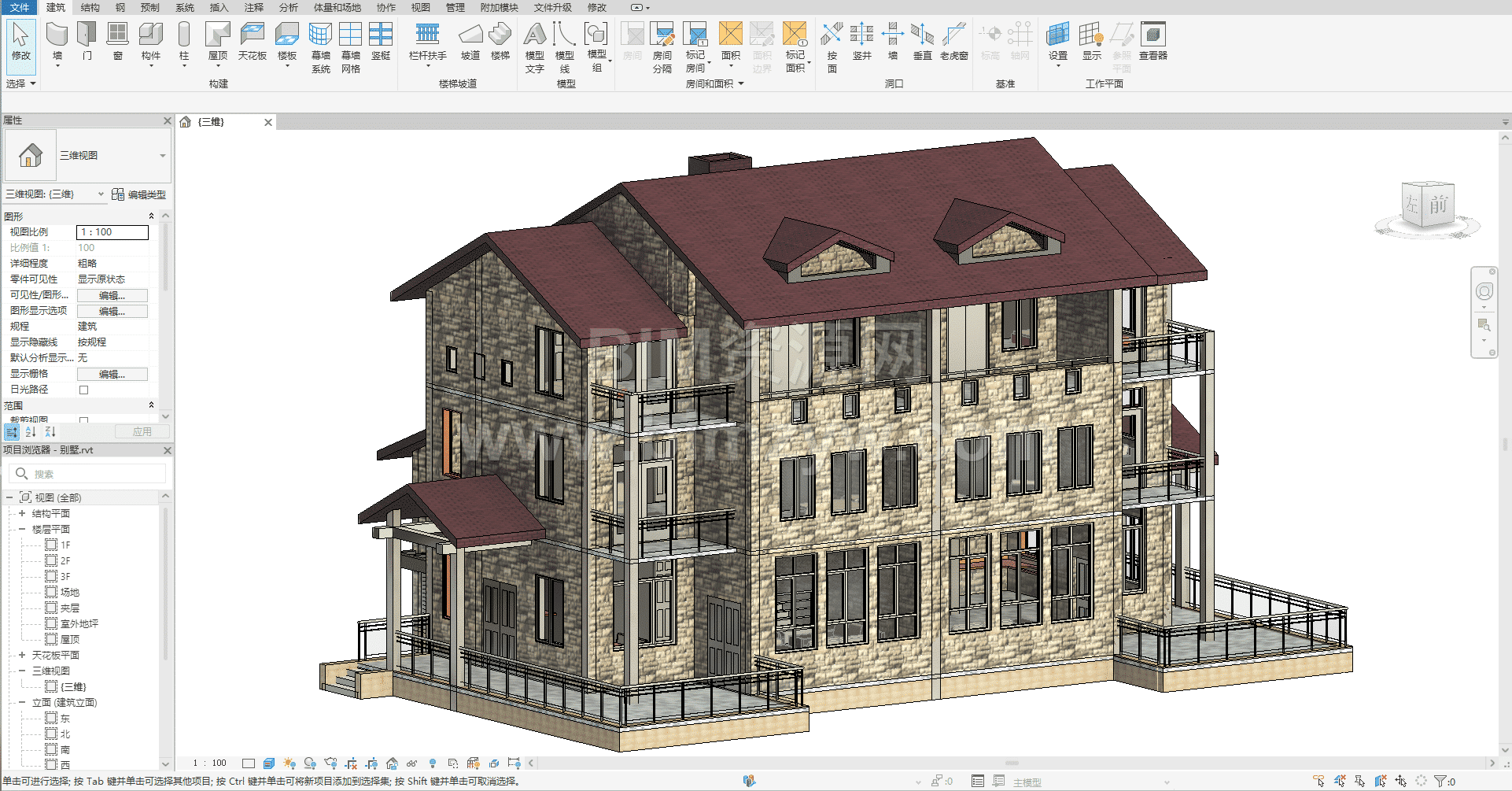
Task: Select the 竖井 (Shaft) opening tool
Action: coord(861,35)
